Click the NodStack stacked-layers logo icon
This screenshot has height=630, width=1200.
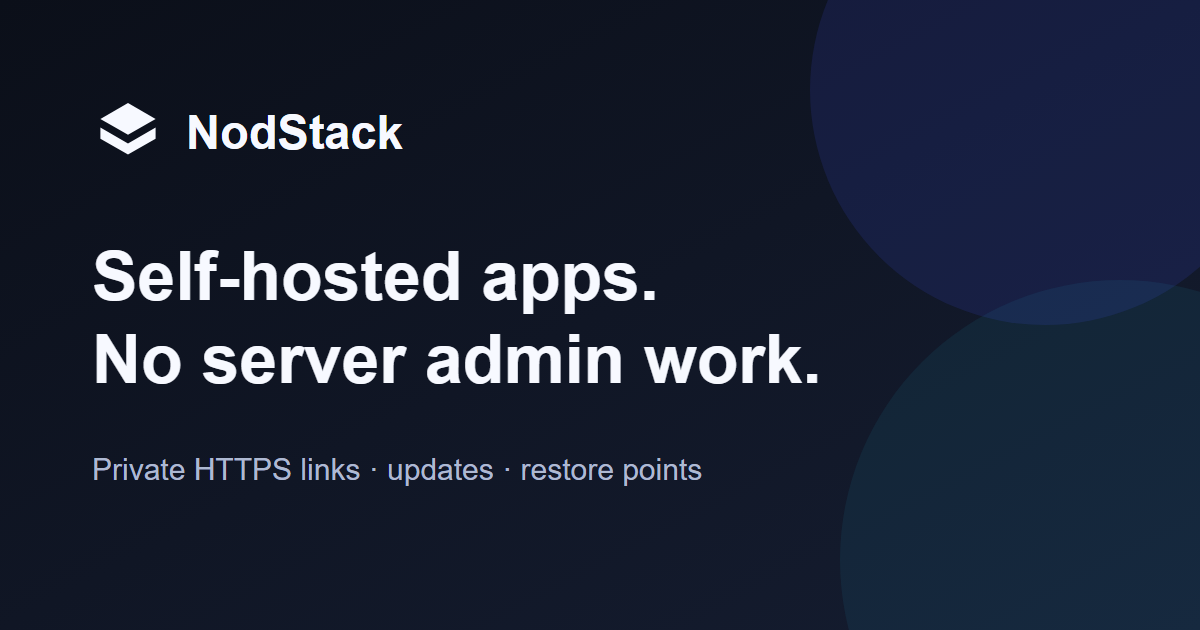coord(128,131)
